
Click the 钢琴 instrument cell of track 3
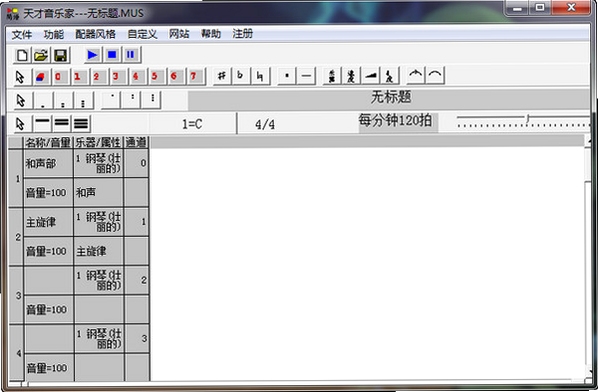[x=98, y=280]
